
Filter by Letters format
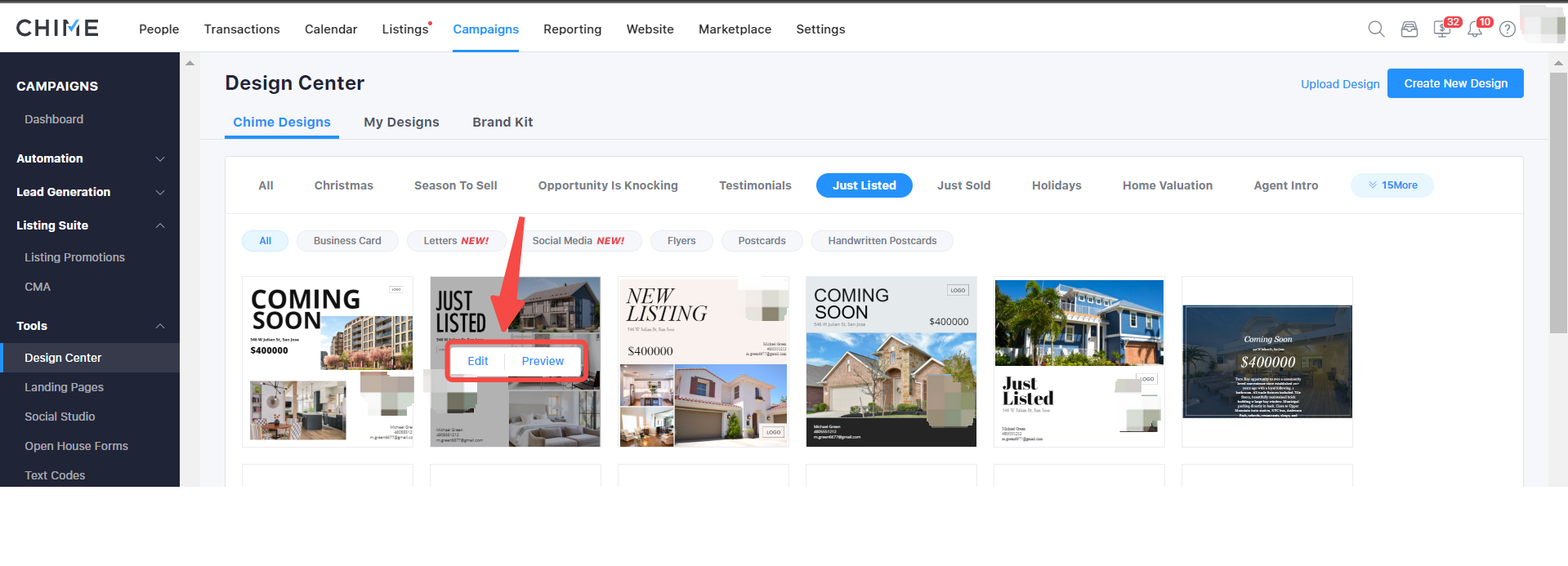(456, 241)
